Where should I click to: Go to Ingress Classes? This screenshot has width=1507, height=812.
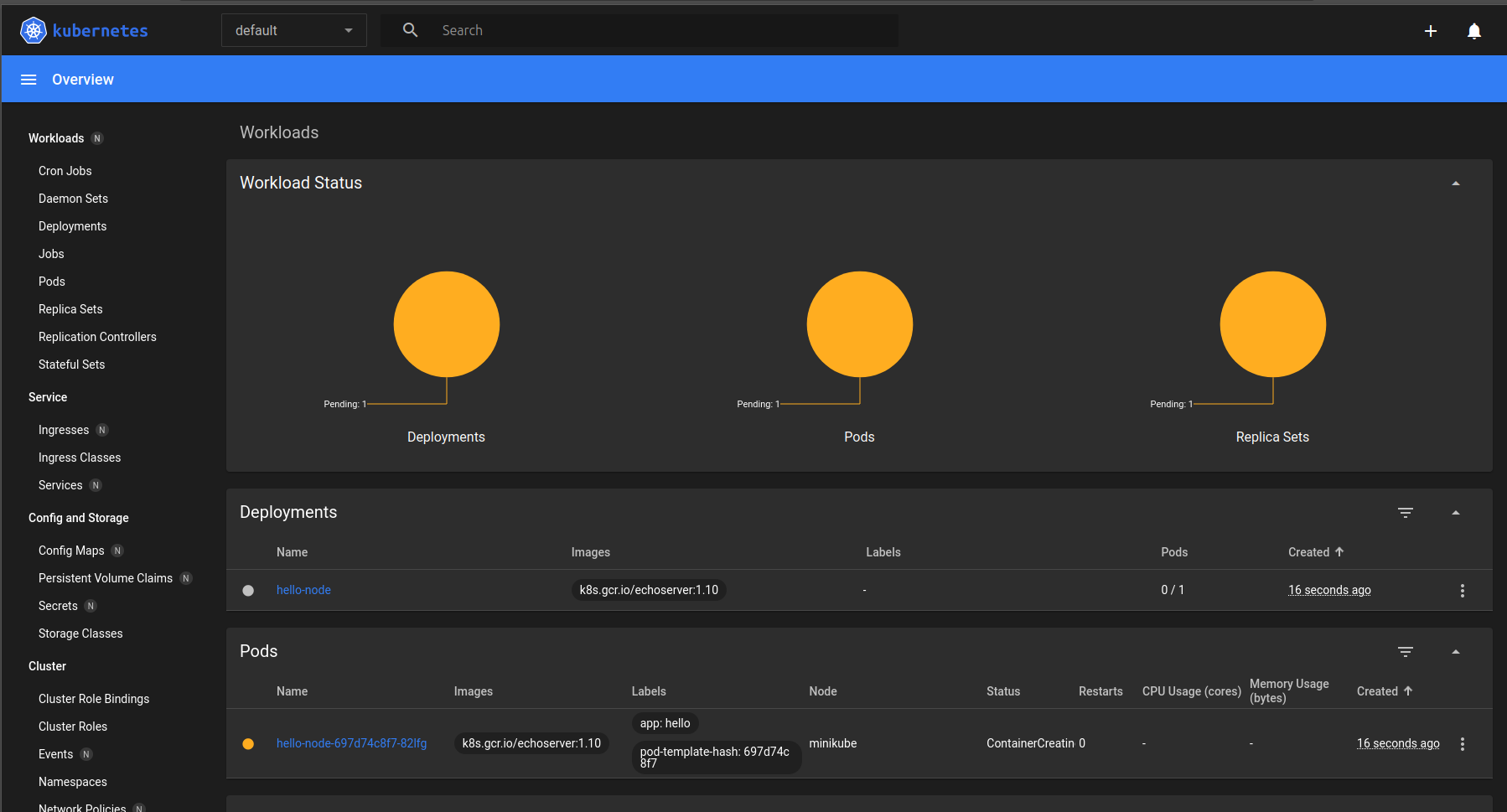click(80, 458)
